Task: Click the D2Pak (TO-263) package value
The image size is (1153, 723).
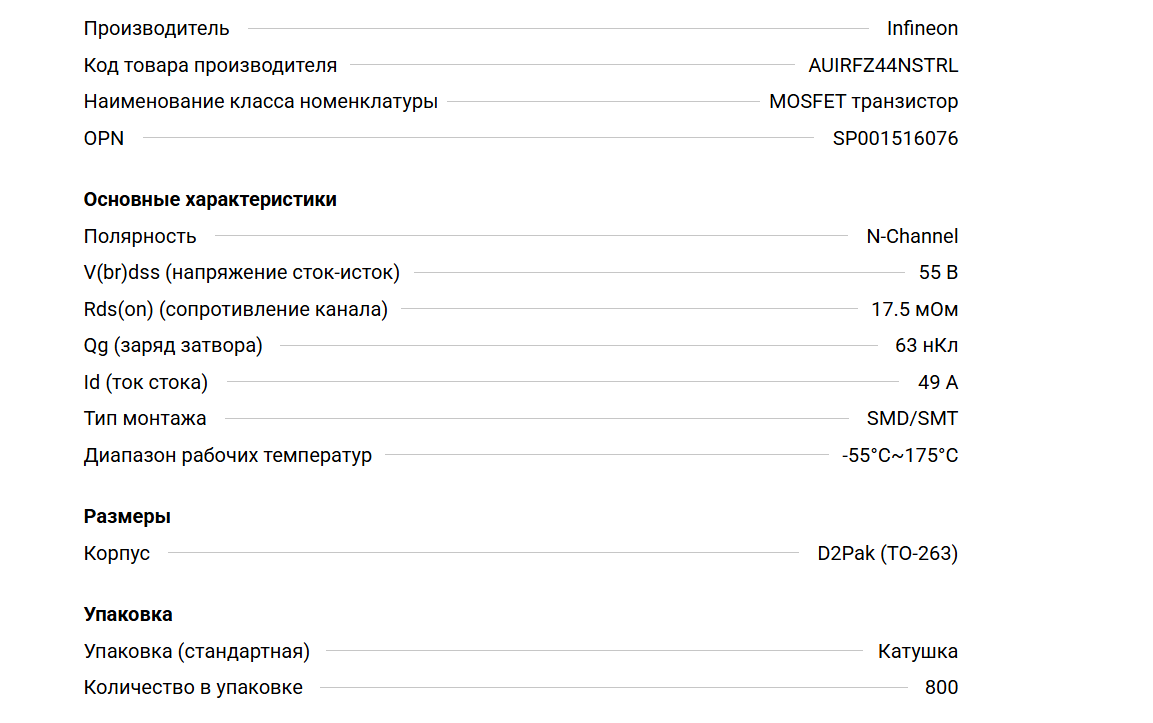Action: [887, 554]
